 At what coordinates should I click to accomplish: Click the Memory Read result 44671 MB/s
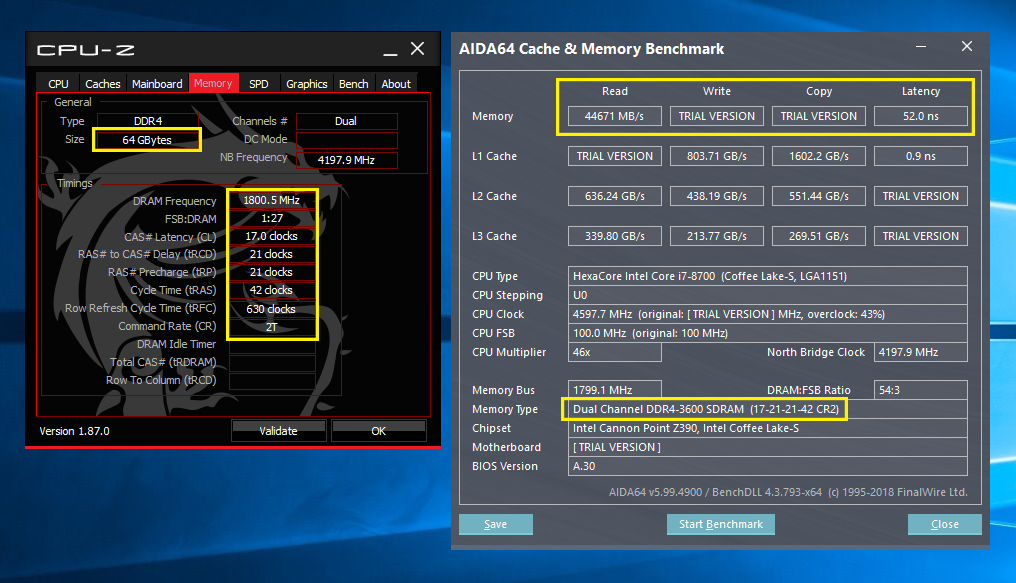(x=614, y=116)
